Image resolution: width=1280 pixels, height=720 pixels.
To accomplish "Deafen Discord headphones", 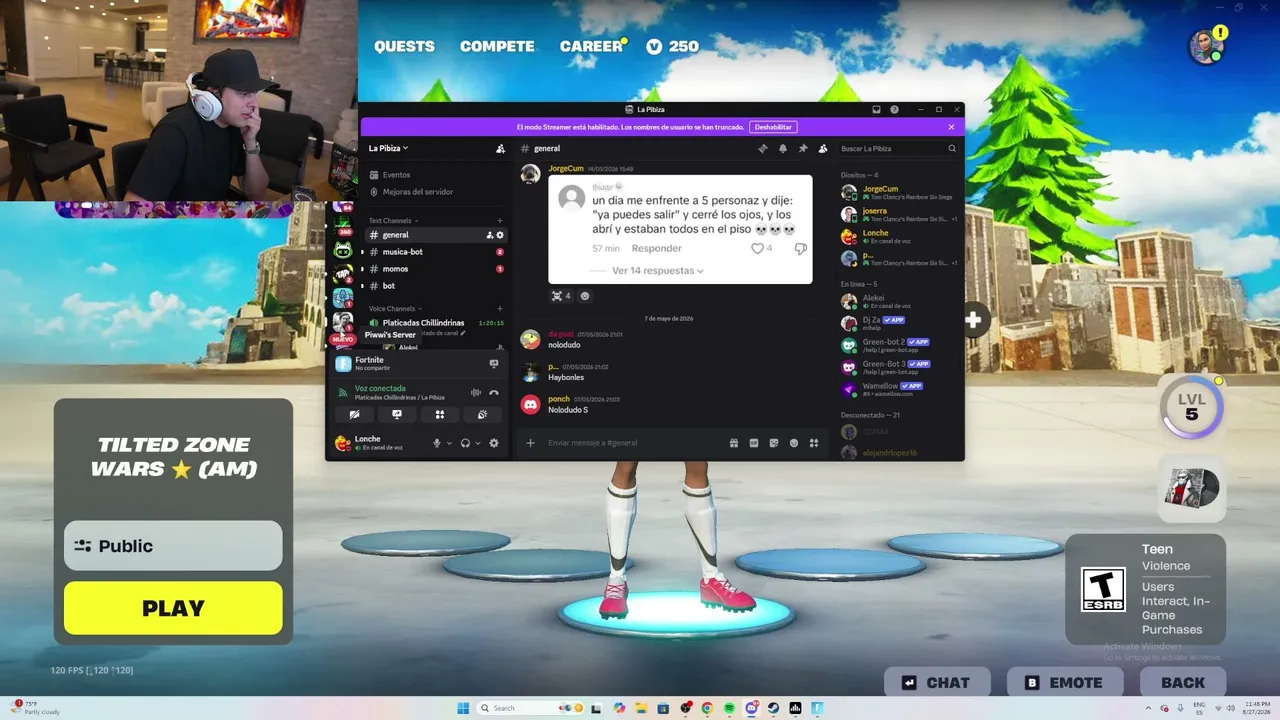I will 465,443.
